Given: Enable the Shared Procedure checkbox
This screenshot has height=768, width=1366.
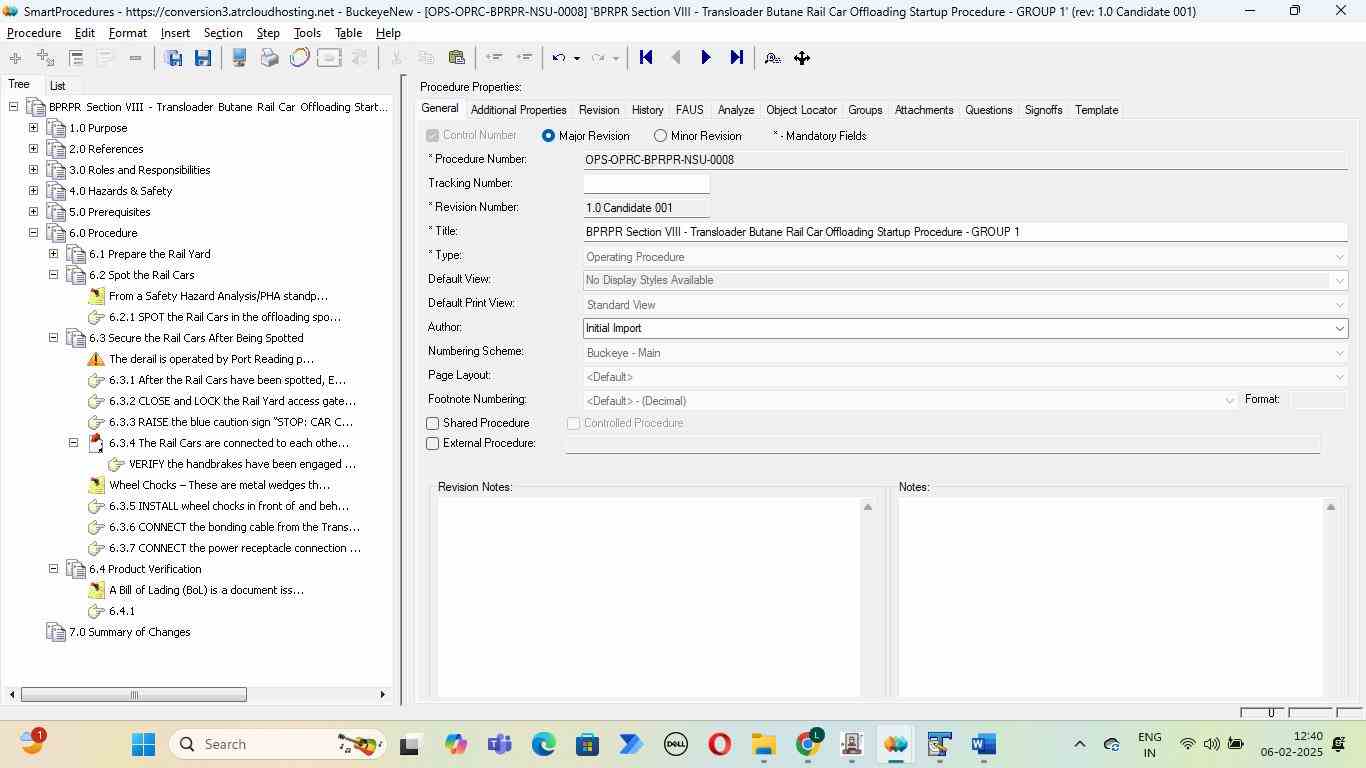Looking at the screenshot, I should click(x=433, y=424).
